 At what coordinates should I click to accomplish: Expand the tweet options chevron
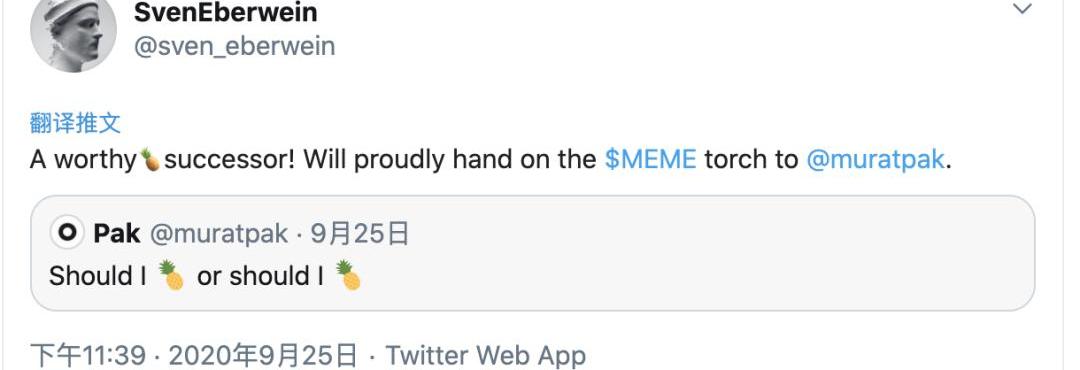(x=1023, y=9)
